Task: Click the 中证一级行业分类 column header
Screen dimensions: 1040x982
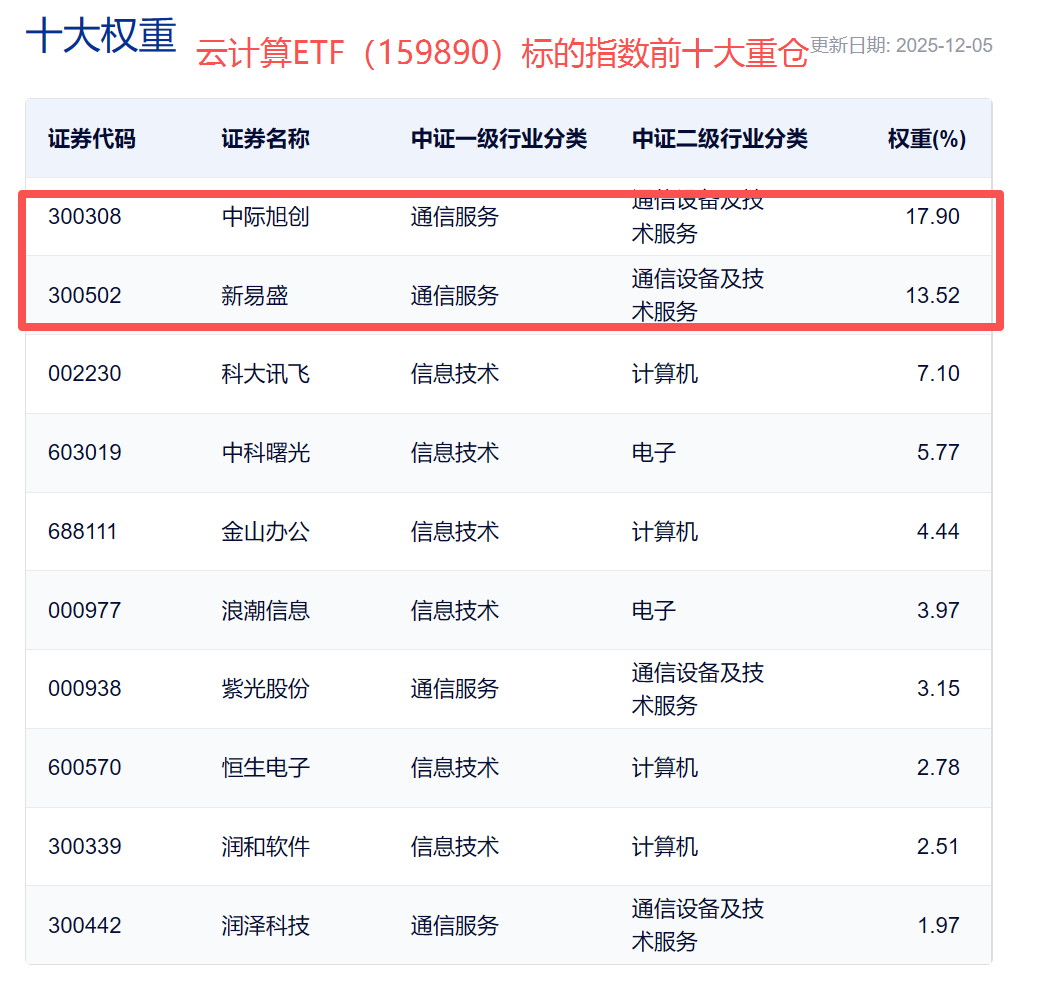Action: pos(498,139)
